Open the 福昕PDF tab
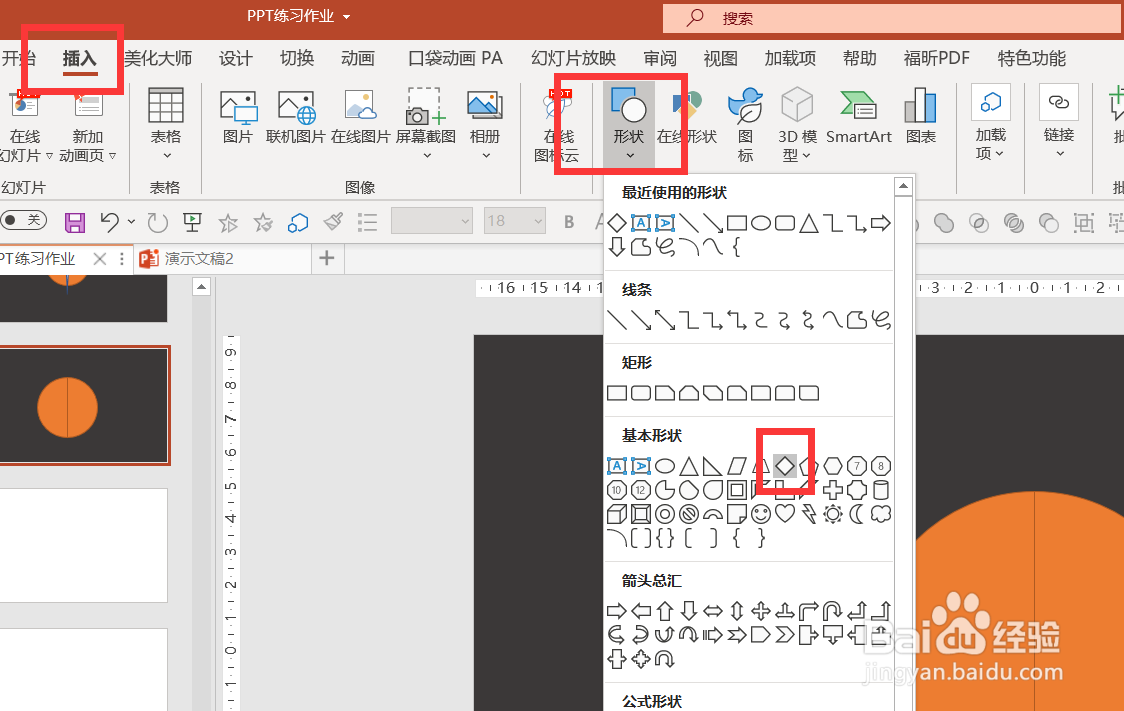 tap(936, 58)
